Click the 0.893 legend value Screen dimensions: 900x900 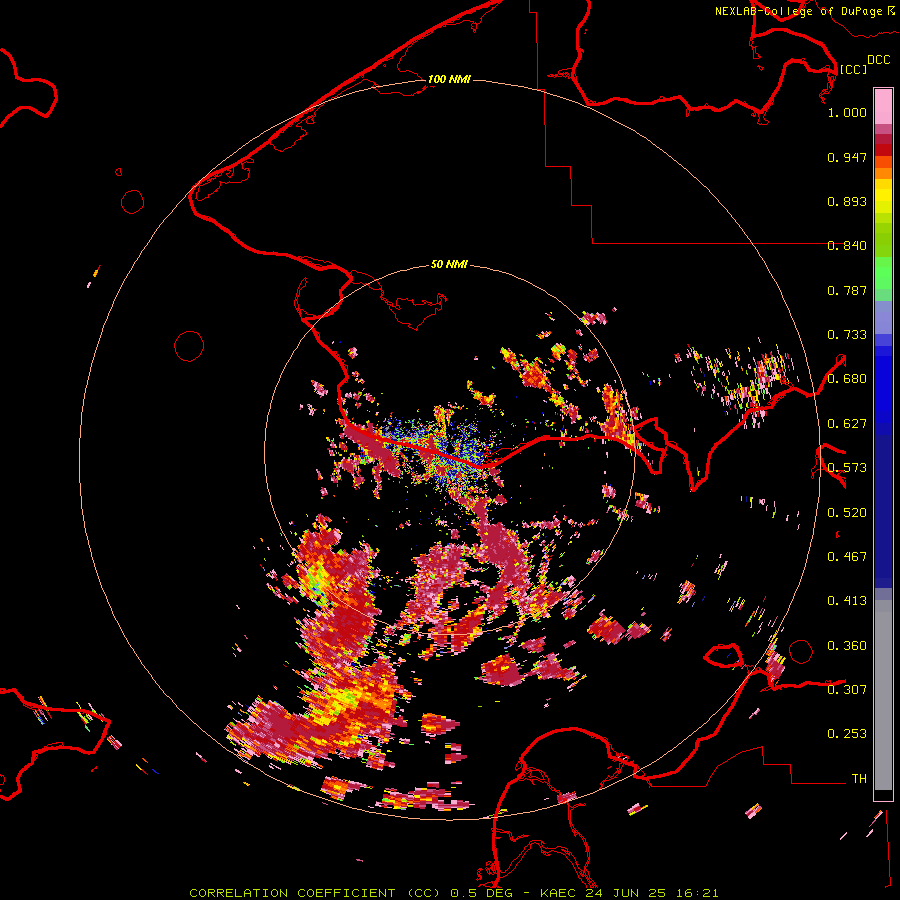point(847,201)
